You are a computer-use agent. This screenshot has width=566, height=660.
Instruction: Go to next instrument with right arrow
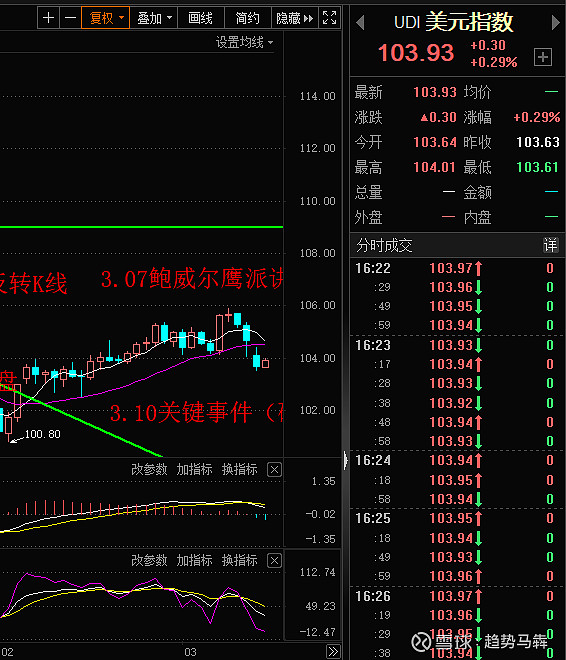pyautogui.click(x=555, y=23)
